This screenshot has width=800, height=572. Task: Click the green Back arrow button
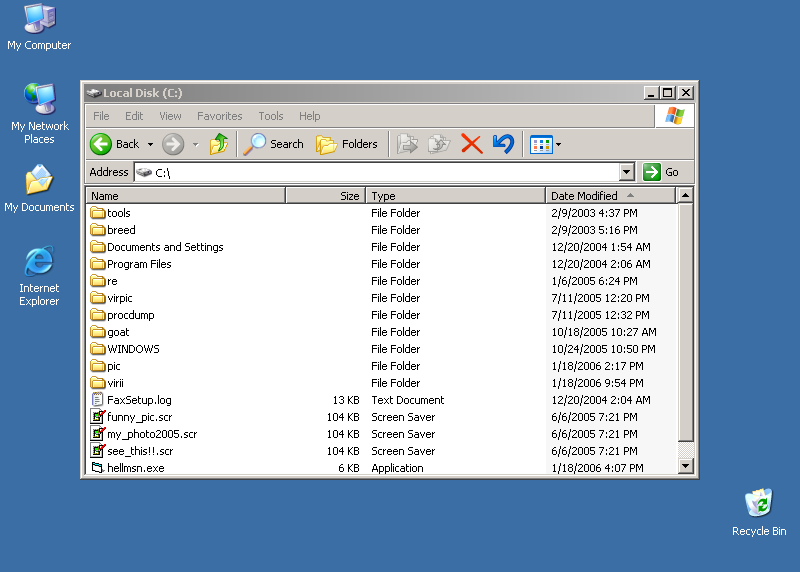click(101, 144)
